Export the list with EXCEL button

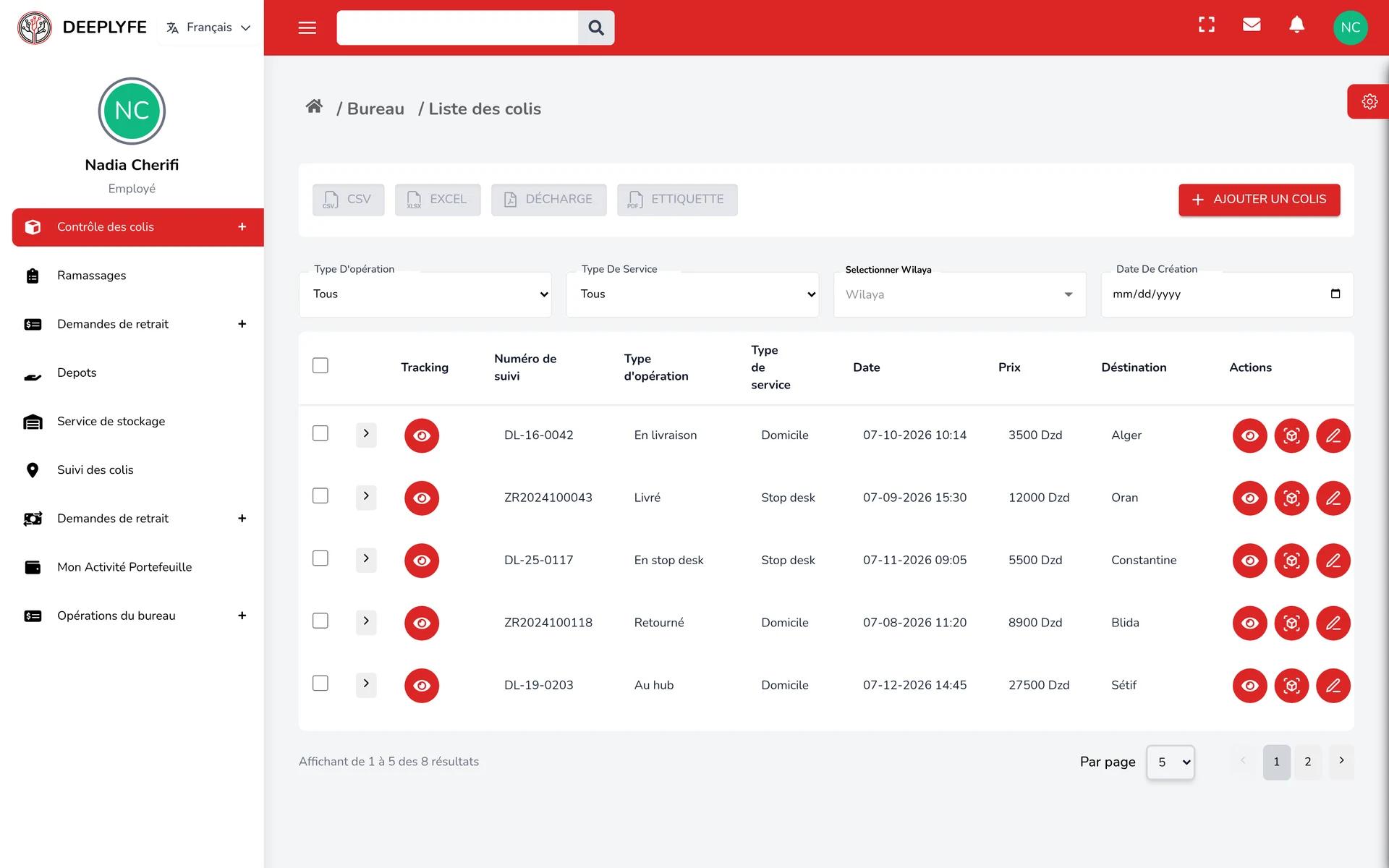438,200
